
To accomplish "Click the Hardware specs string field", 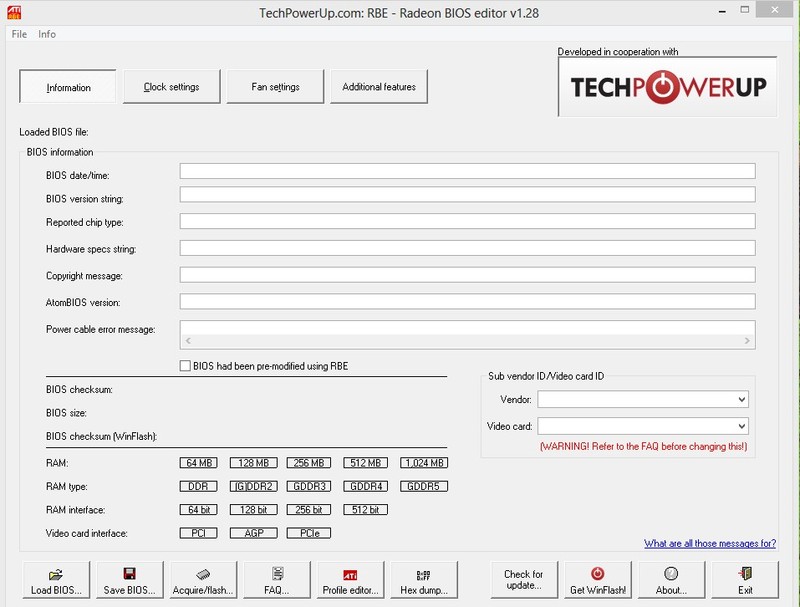I will click(x=467, y=248).
